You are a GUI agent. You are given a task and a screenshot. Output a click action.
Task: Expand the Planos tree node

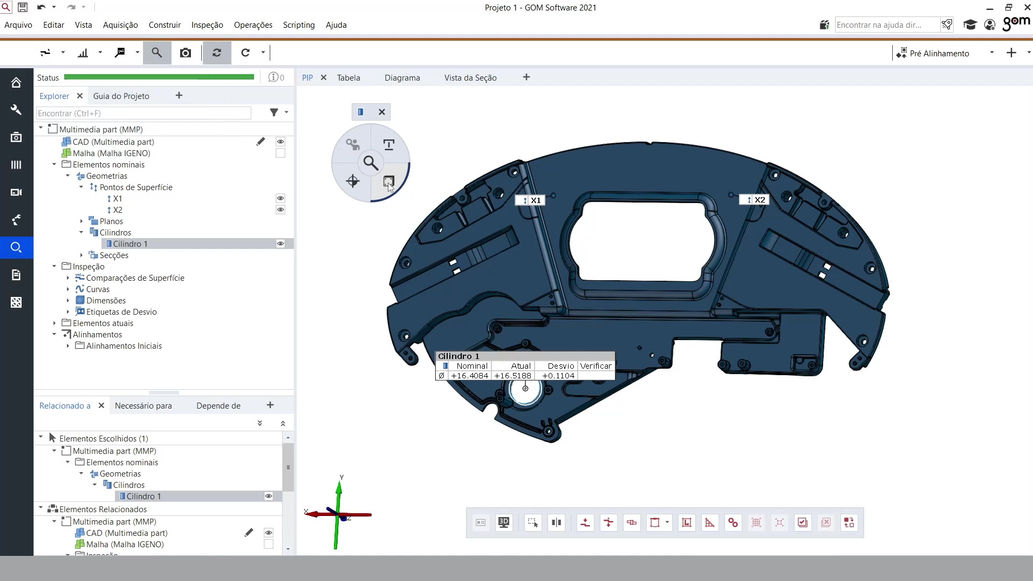82,222
